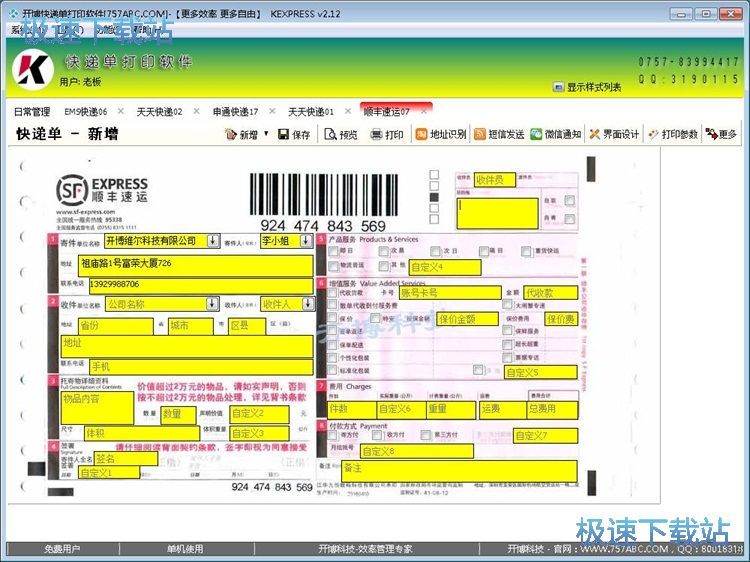750x562 pixels.
Task: Open recipient 公司名称 dropdown
Action: 211,303
